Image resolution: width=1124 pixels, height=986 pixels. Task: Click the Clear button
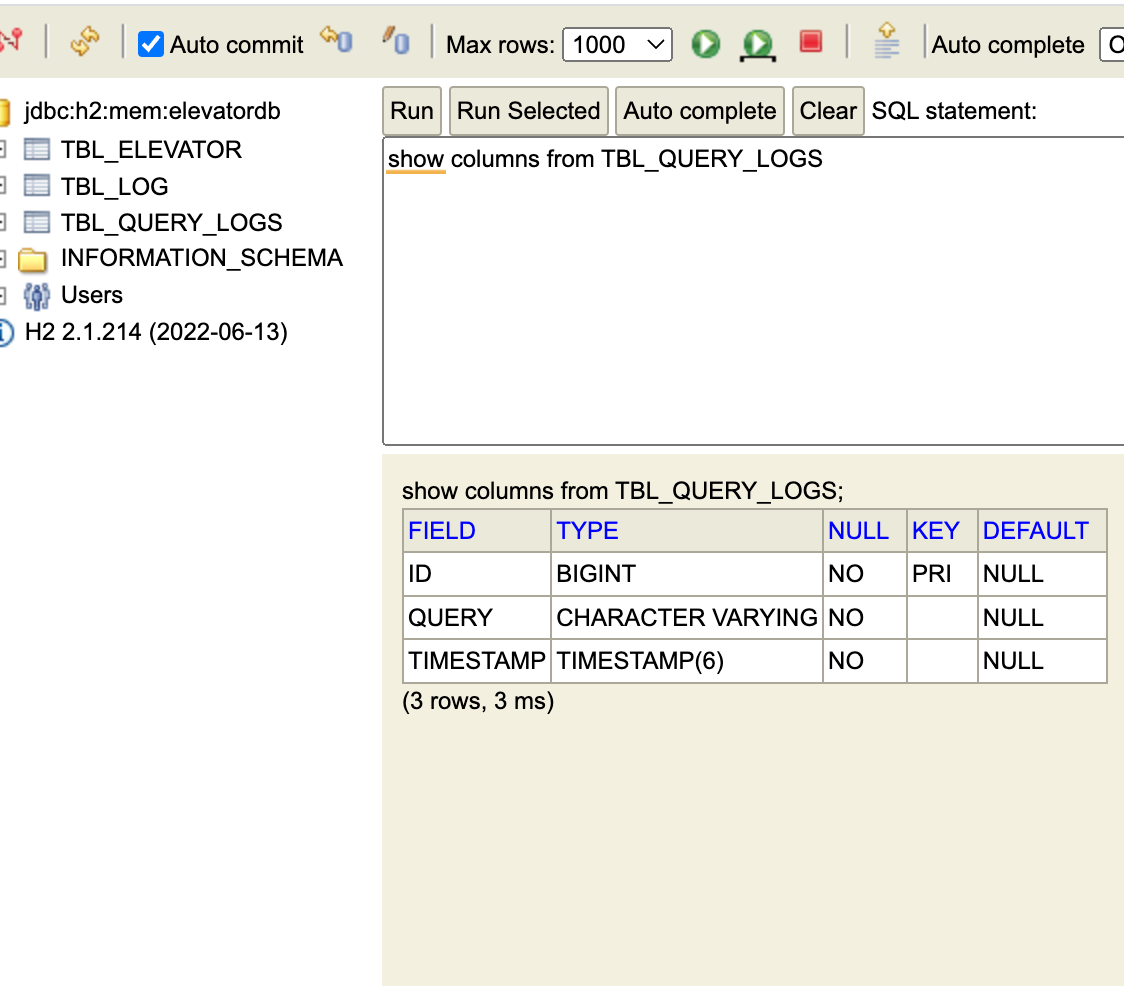tap(828, 111)
